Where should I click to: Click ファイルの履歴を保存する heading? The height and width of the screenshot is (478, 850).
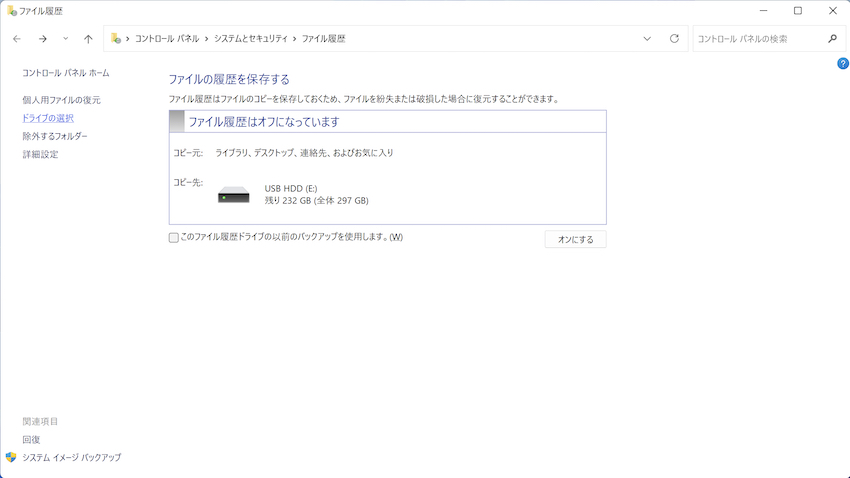tap(229, 79)
